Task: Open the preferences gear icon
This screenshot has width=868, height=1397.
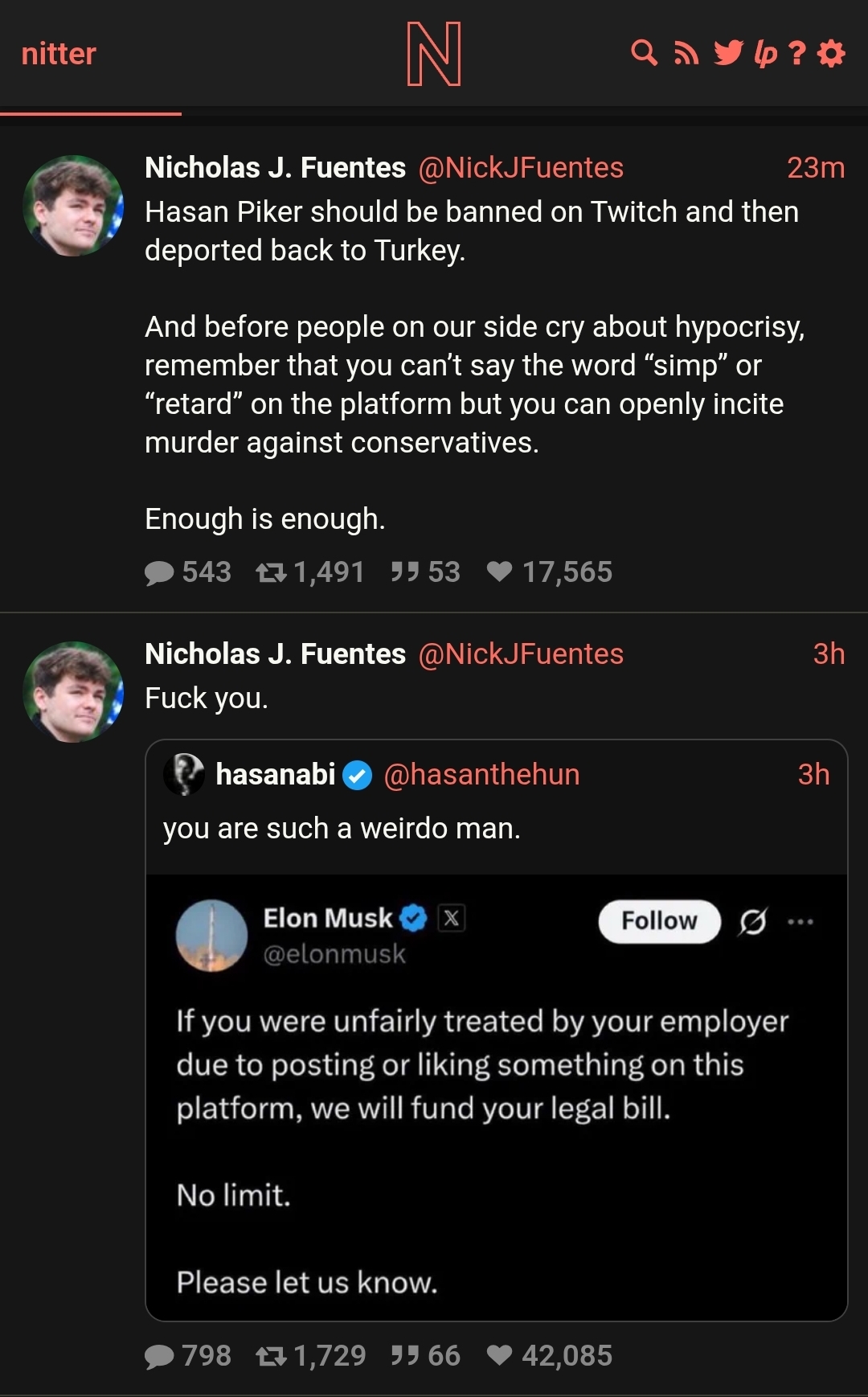Action: (831, 54)
